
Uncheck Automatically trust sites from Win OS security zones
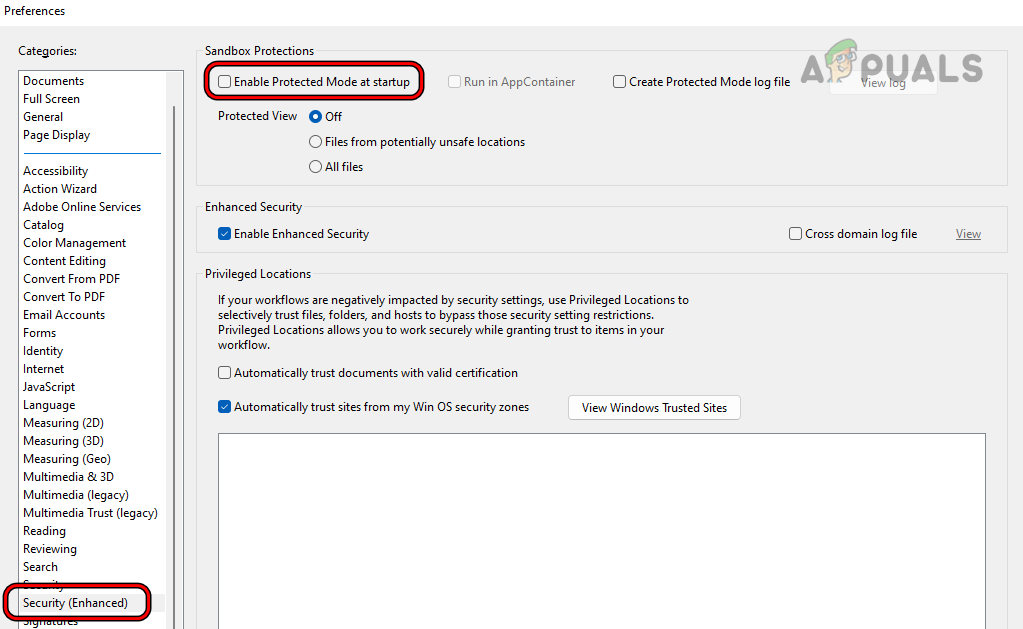tap(224, 407)
